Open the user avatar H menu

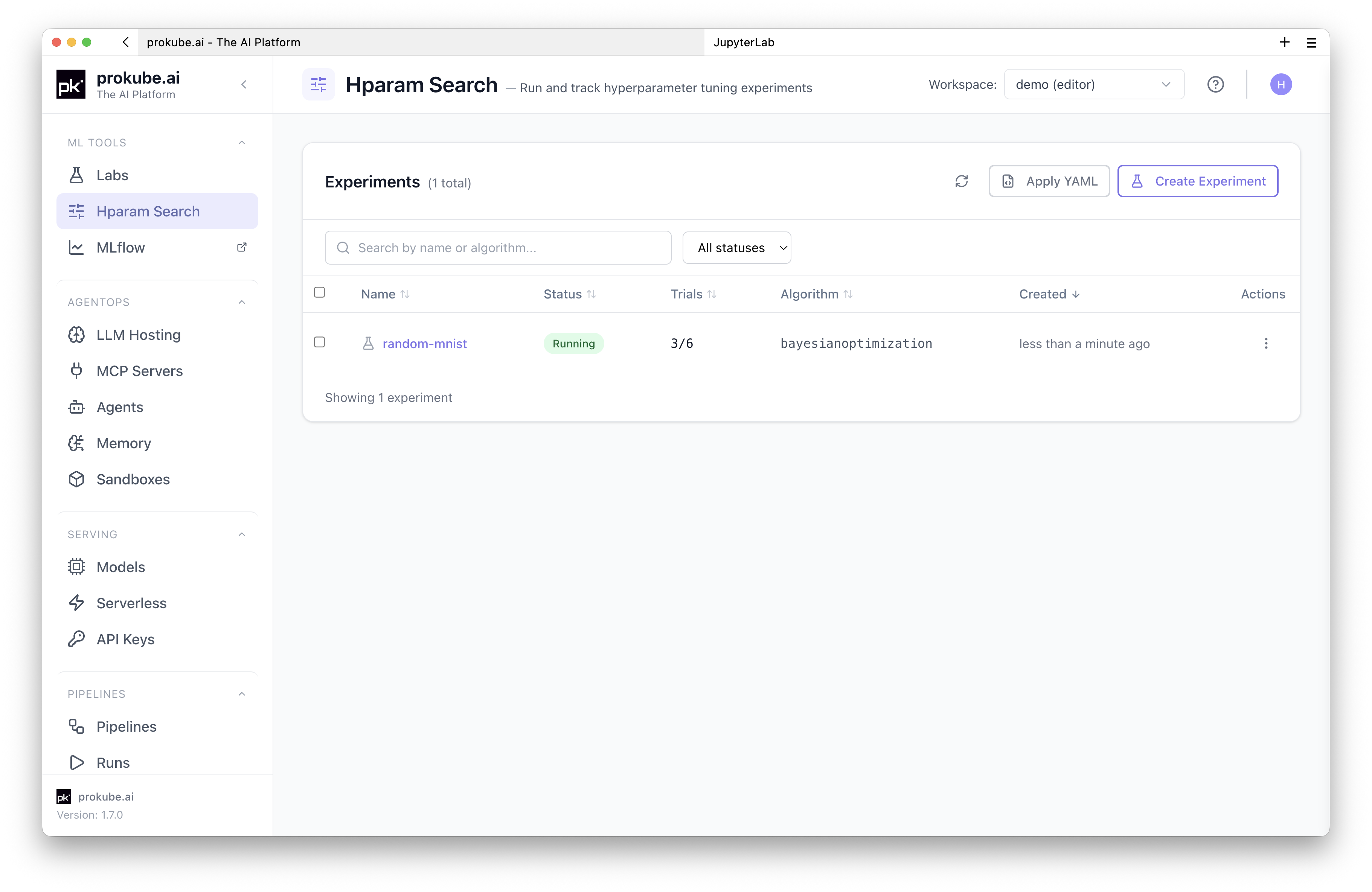[x=1281, y=85]
